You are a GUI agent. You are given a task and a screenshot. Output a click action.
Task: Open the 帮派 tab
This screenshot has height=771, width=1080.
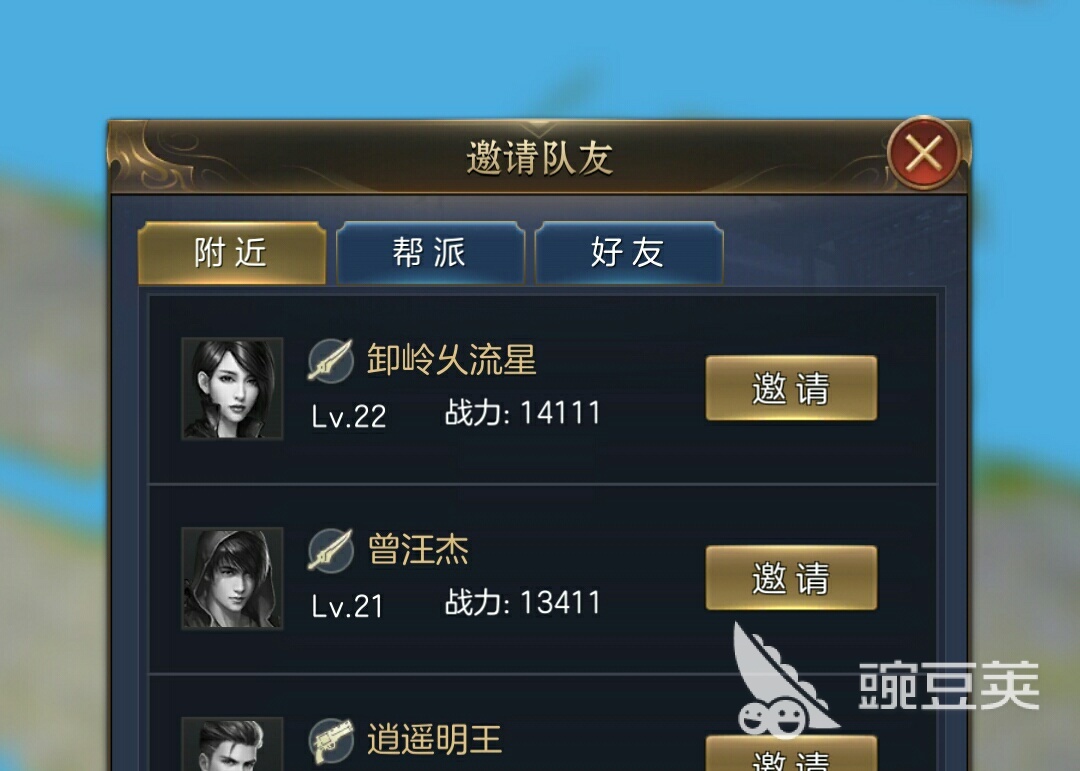(x=430, y=253)
